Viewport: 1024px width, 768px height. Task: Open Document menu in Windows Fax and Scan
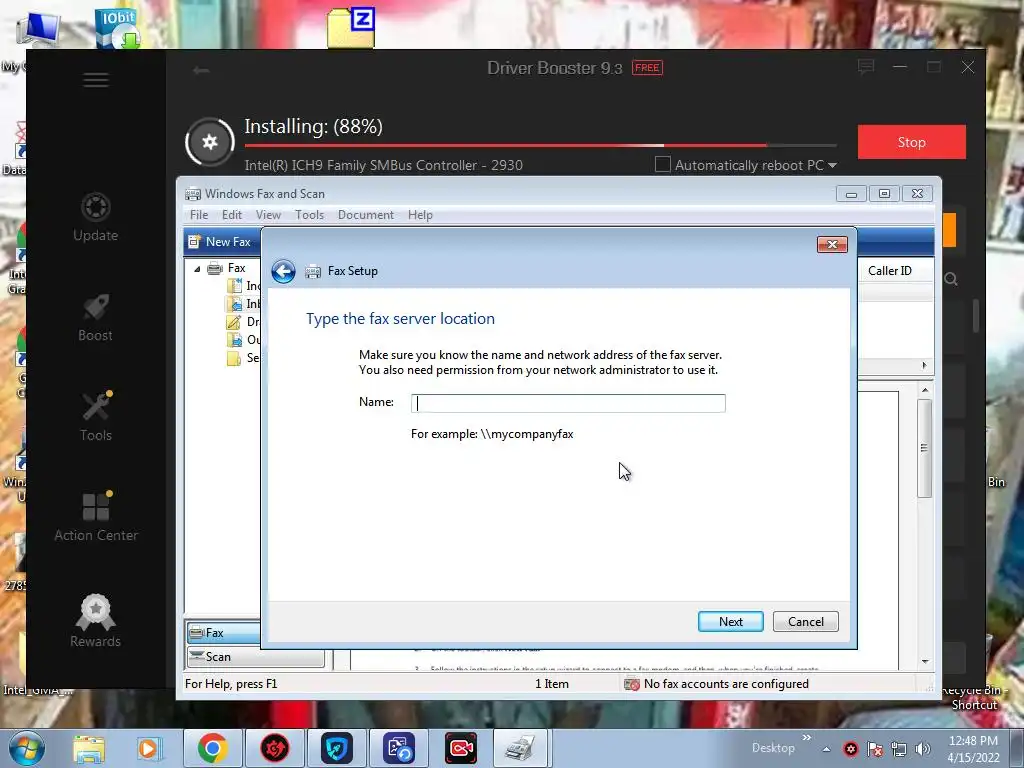tap(366, 215)
